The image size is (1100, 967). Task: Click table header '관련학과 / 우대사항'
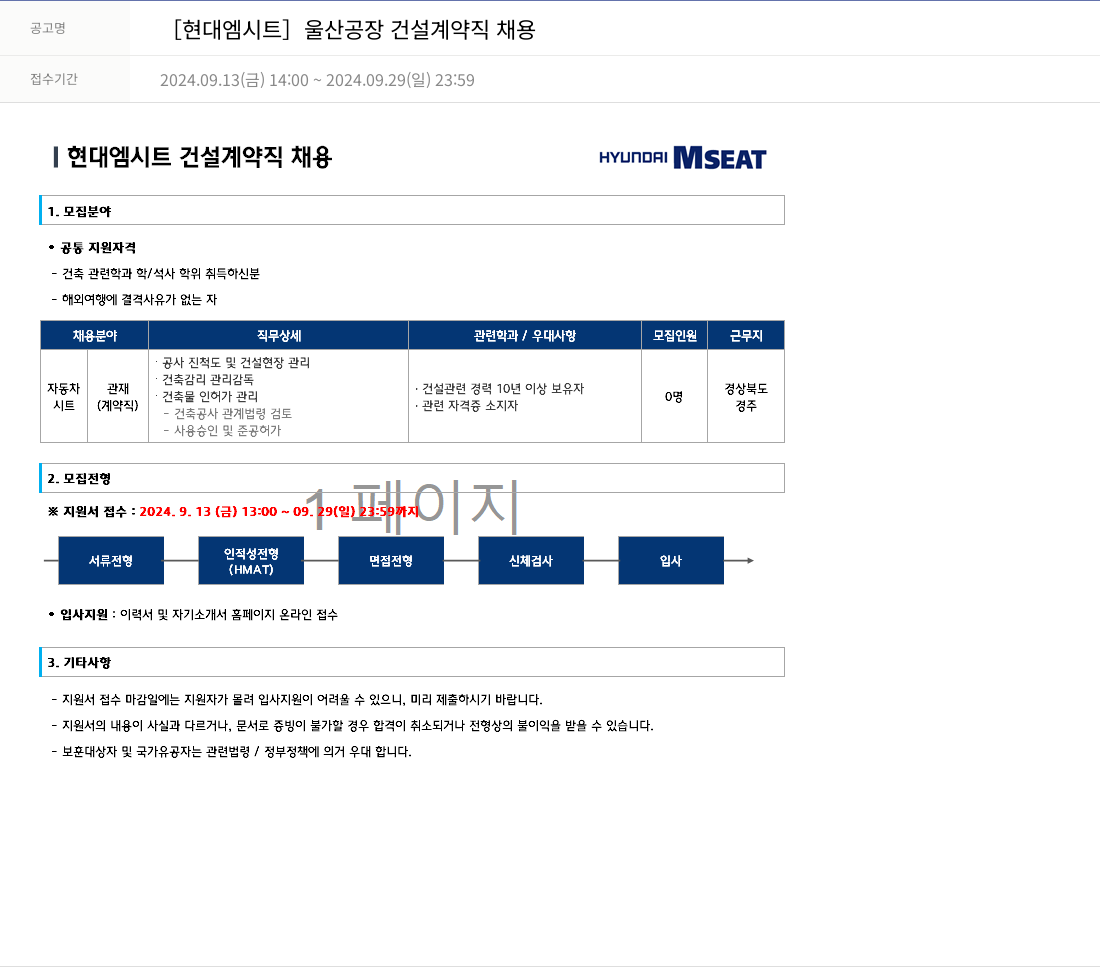(525, 335)
